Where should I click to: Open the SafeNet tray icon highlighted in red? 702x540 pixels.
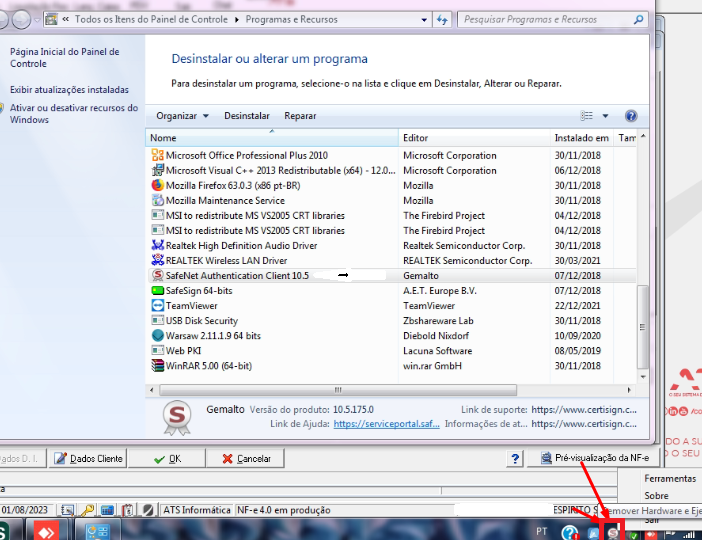coord(613,532)
